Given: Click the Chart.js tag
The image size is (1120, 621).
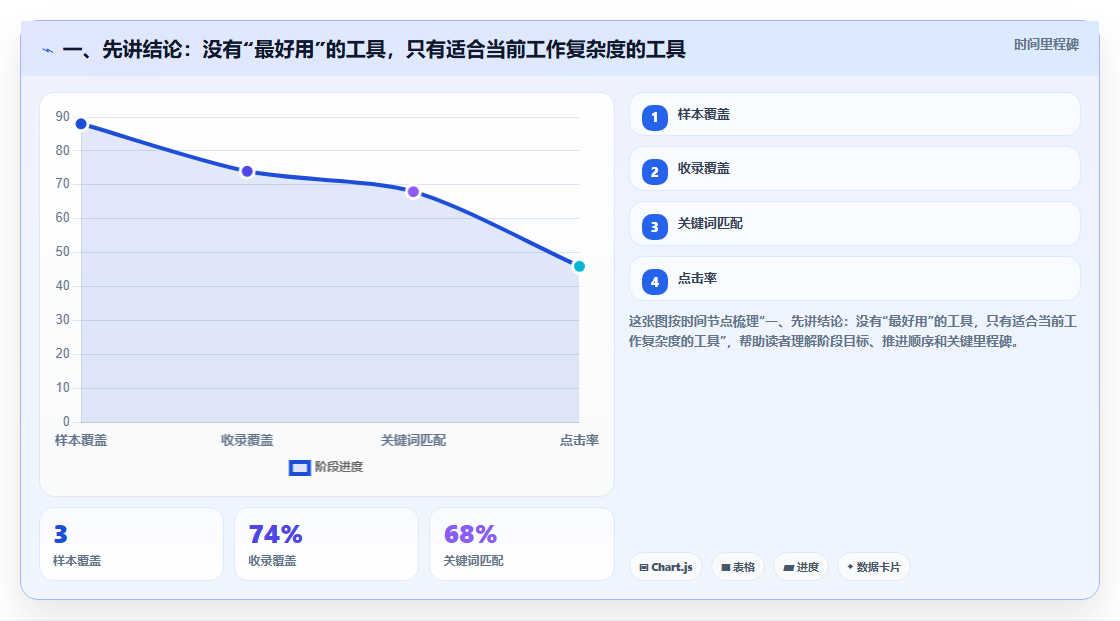Looking at the screenshot, I should 666,567.
